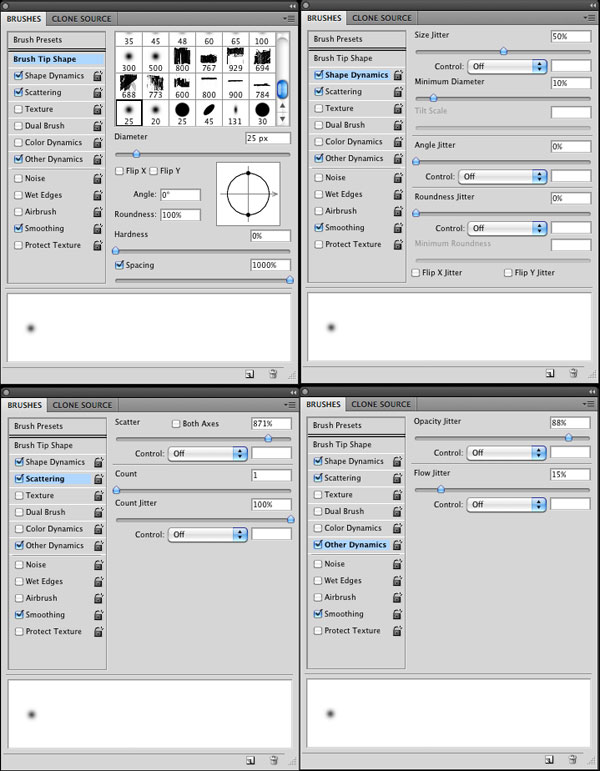Click new brush icon in Brush Tip Shape panel

point(250,374)
